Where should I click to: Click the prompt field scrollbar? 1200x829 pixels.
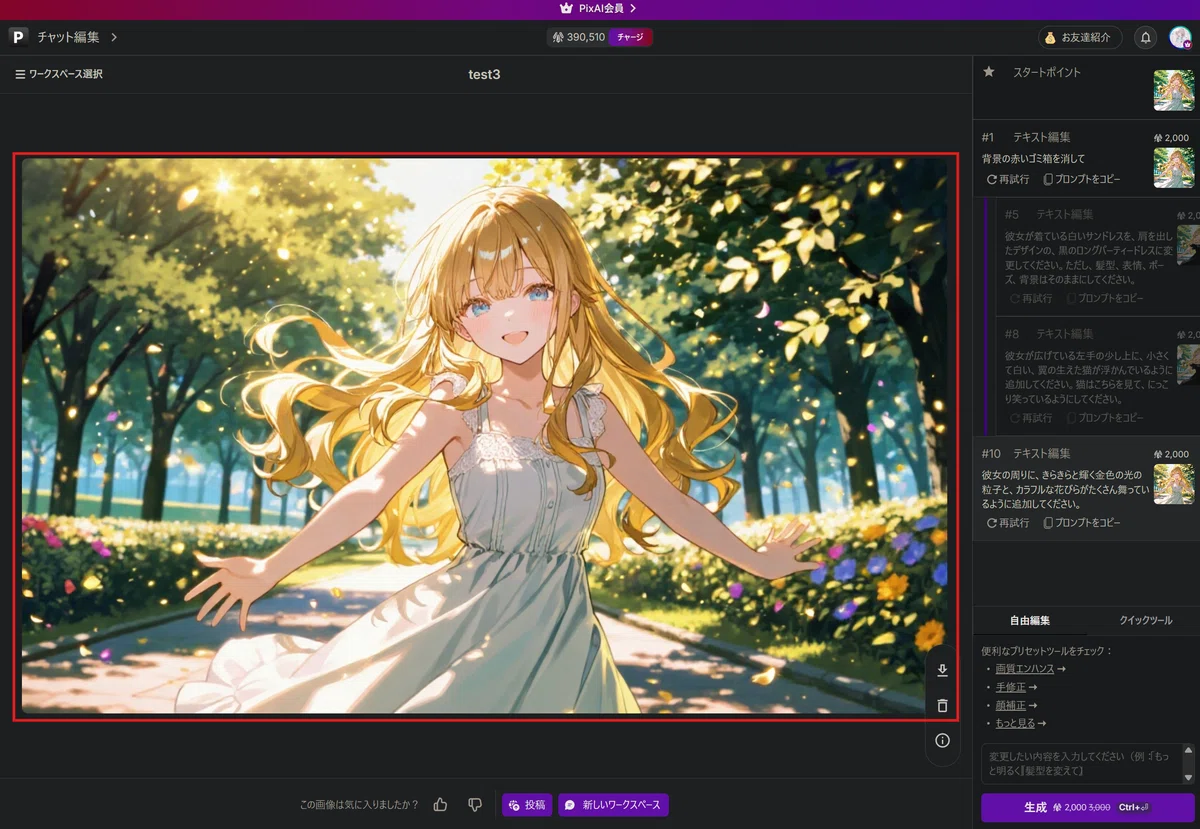coord(1188,764)
